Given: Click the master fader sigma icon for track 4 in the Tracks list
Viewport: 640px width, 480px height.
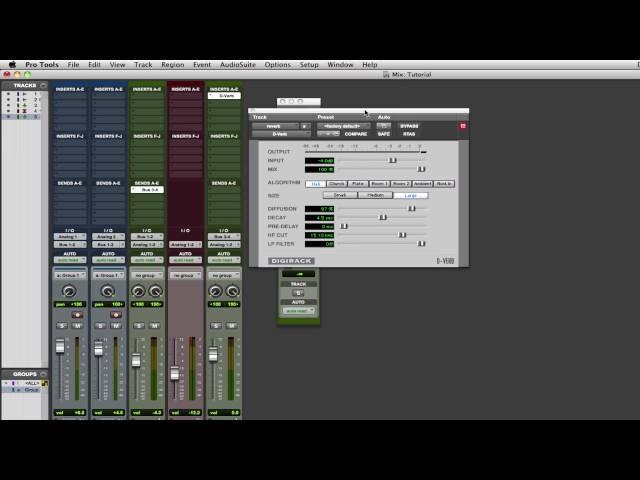Looking at the screenshot, I should (24, 111).
